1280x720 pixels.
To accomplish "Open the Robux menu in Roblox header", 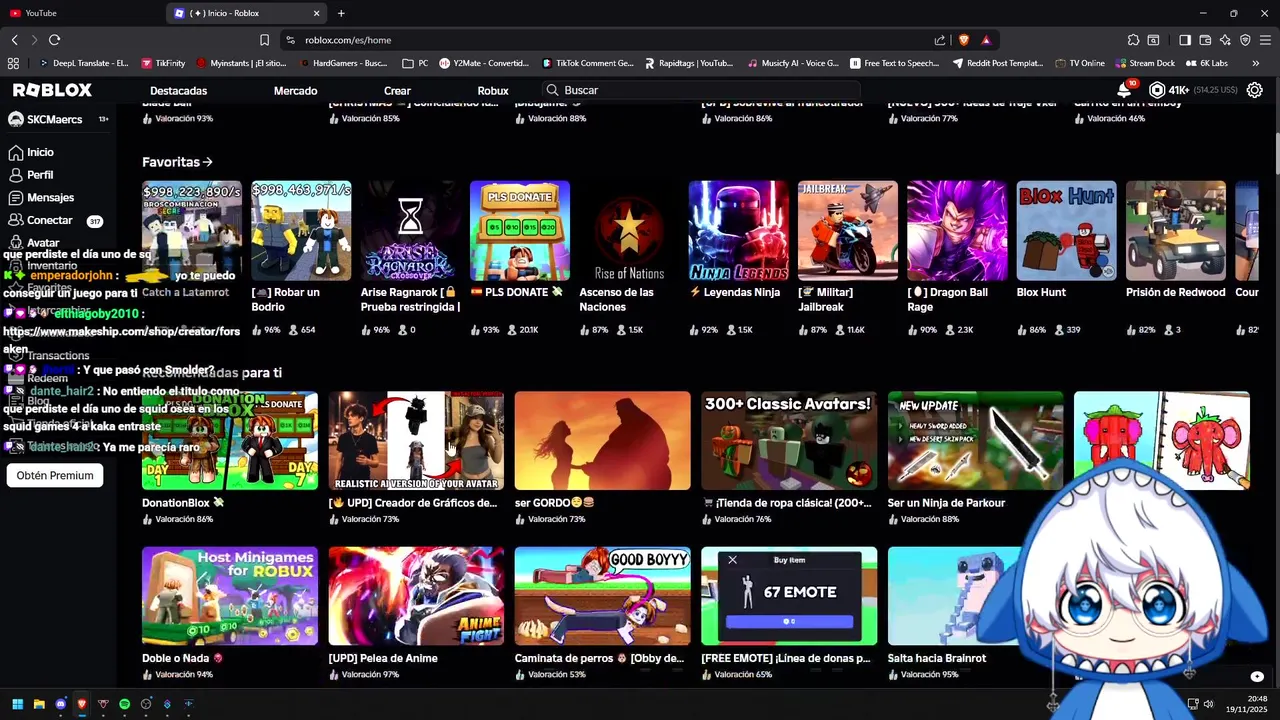I will pyautogui.click(x=493, y=91).
